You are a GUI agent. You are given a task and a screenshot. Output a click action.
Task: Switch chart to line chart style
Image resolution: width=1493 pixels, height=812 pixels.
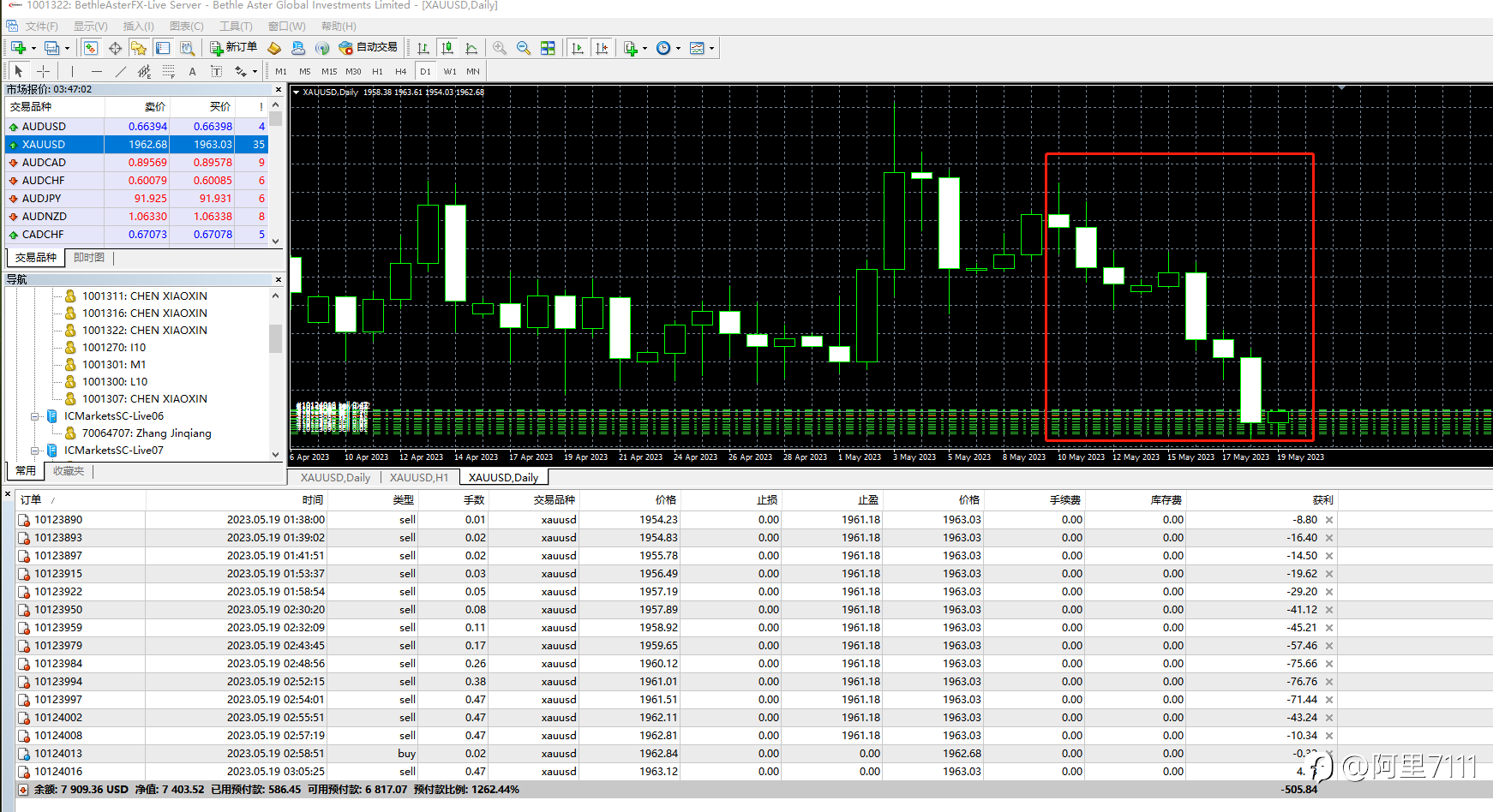point(471,48)
